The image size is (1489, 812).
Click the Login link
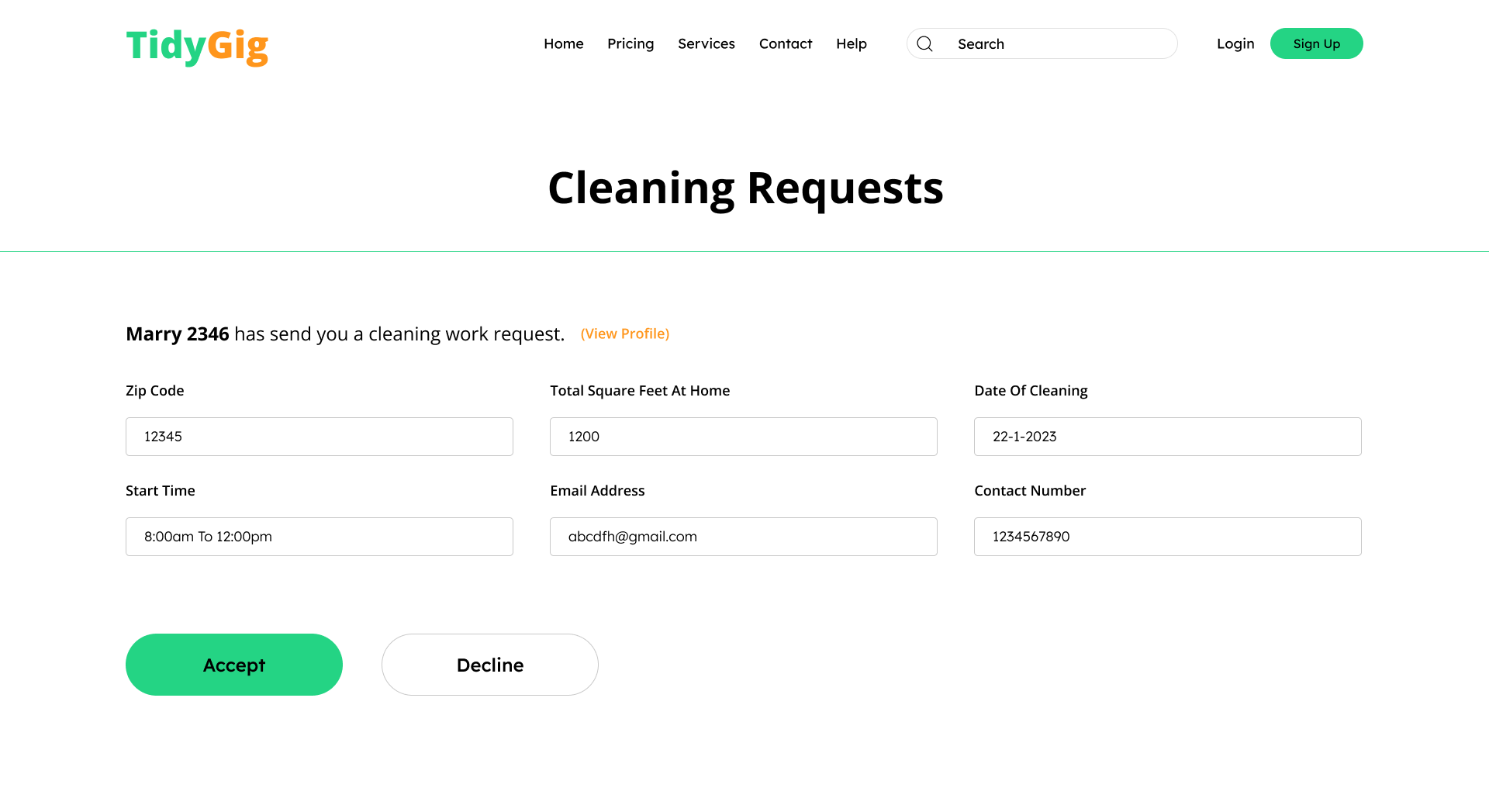coord(1235,43)
